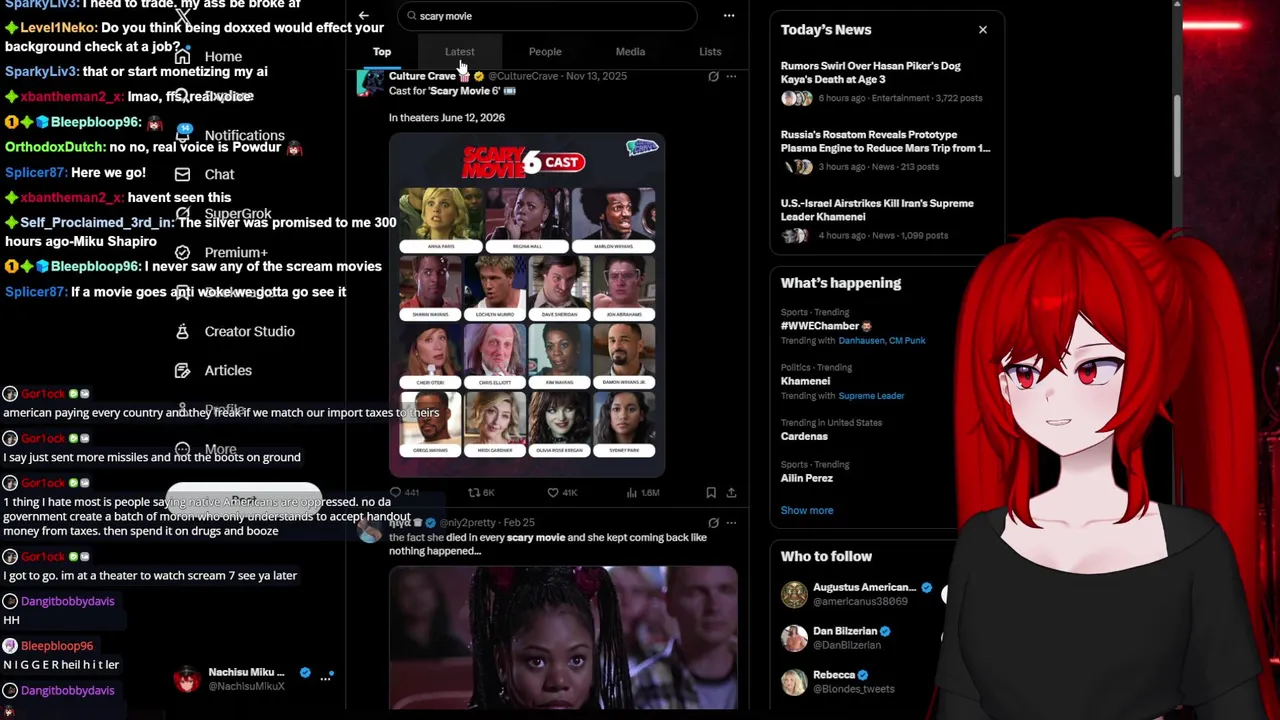
Task: Click the @niy2pretty handle
Action: (x=468, y=522)
